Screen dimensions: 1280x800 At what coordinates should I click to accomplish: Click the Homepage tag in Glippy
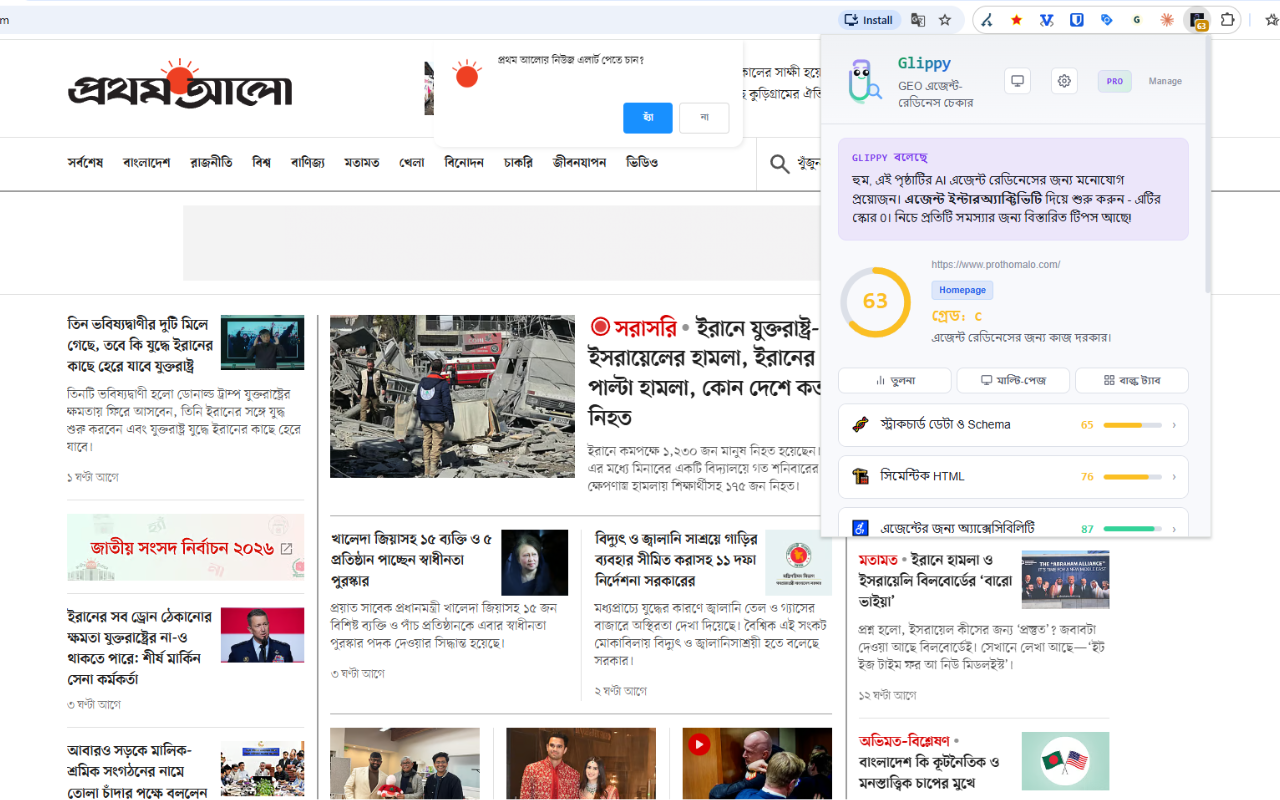pos(962,290)
